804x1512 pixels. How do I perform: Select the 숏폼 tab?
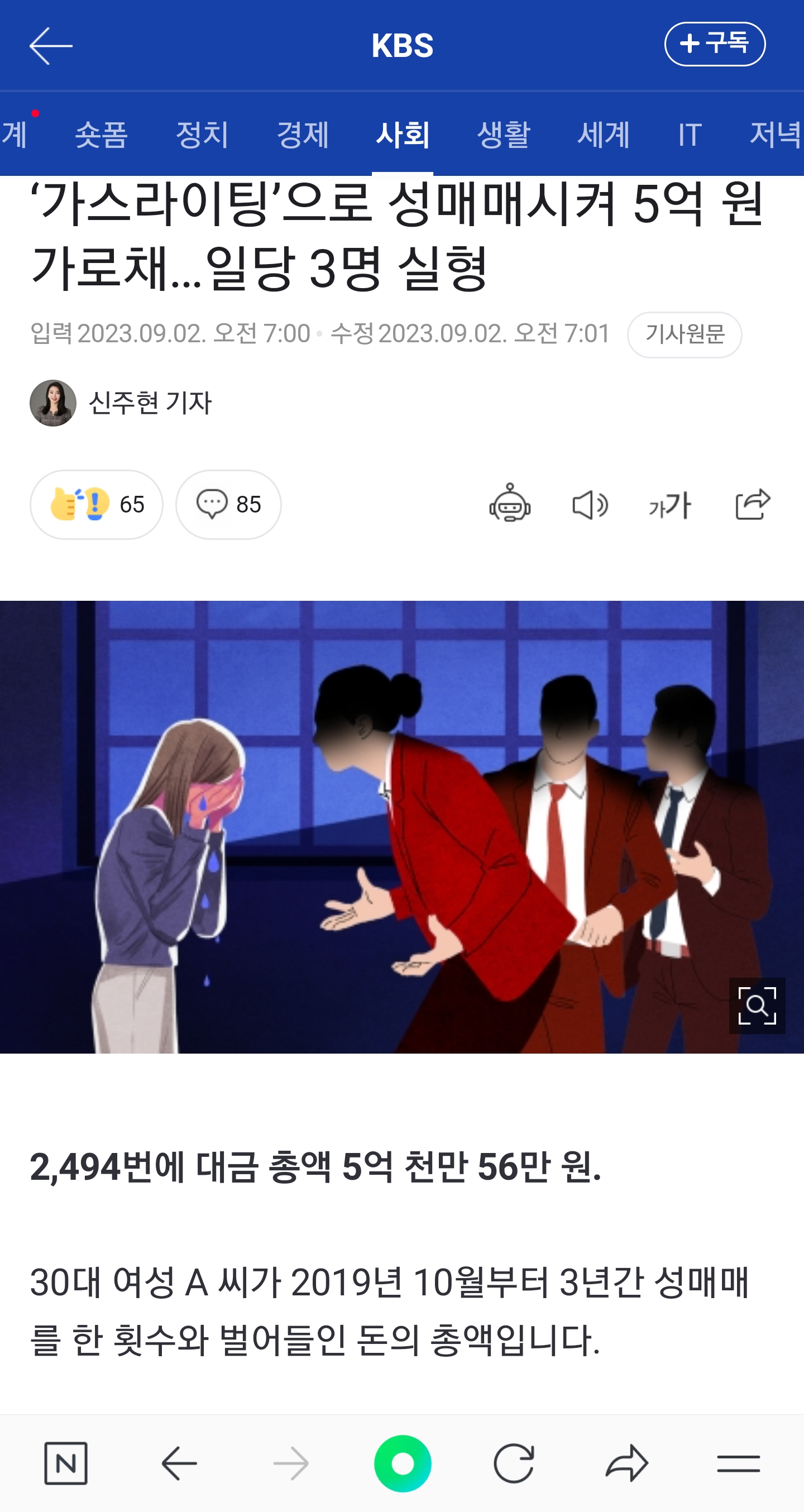coord(101,135)
